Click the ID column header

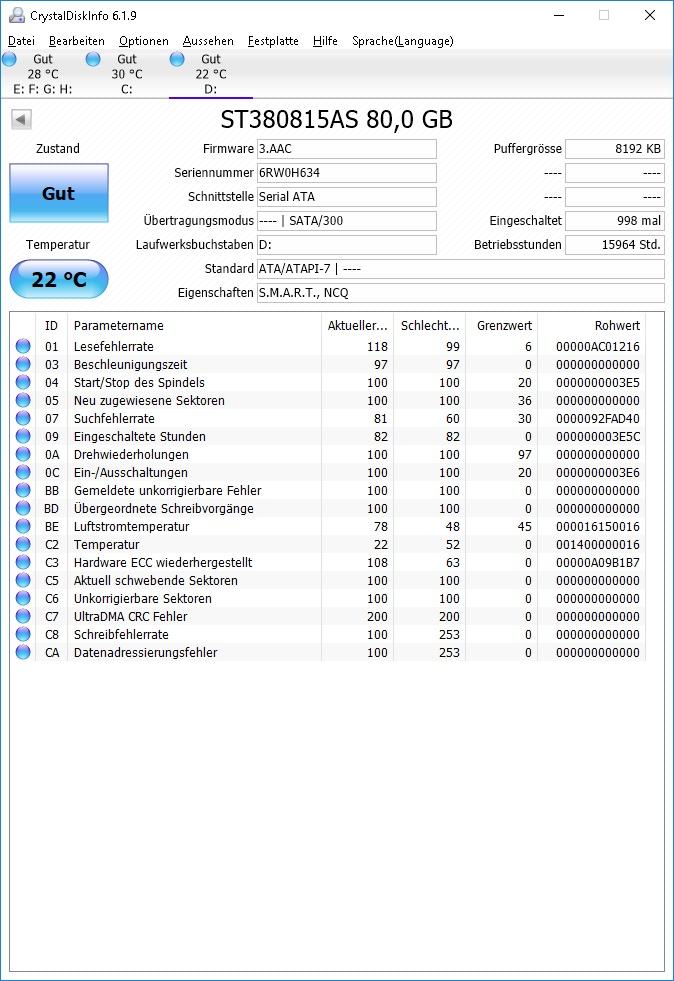coord(51,325)
